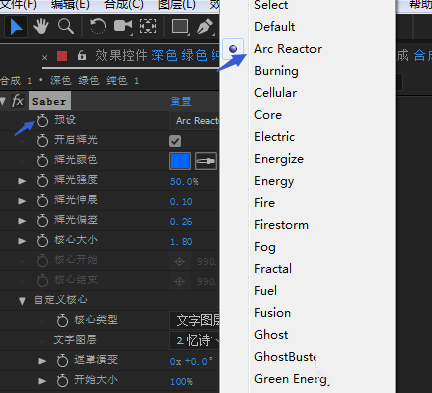Screen dimensions: 432x393
Task: Expand the 遮罩演变 property
Action: (42, 361)
